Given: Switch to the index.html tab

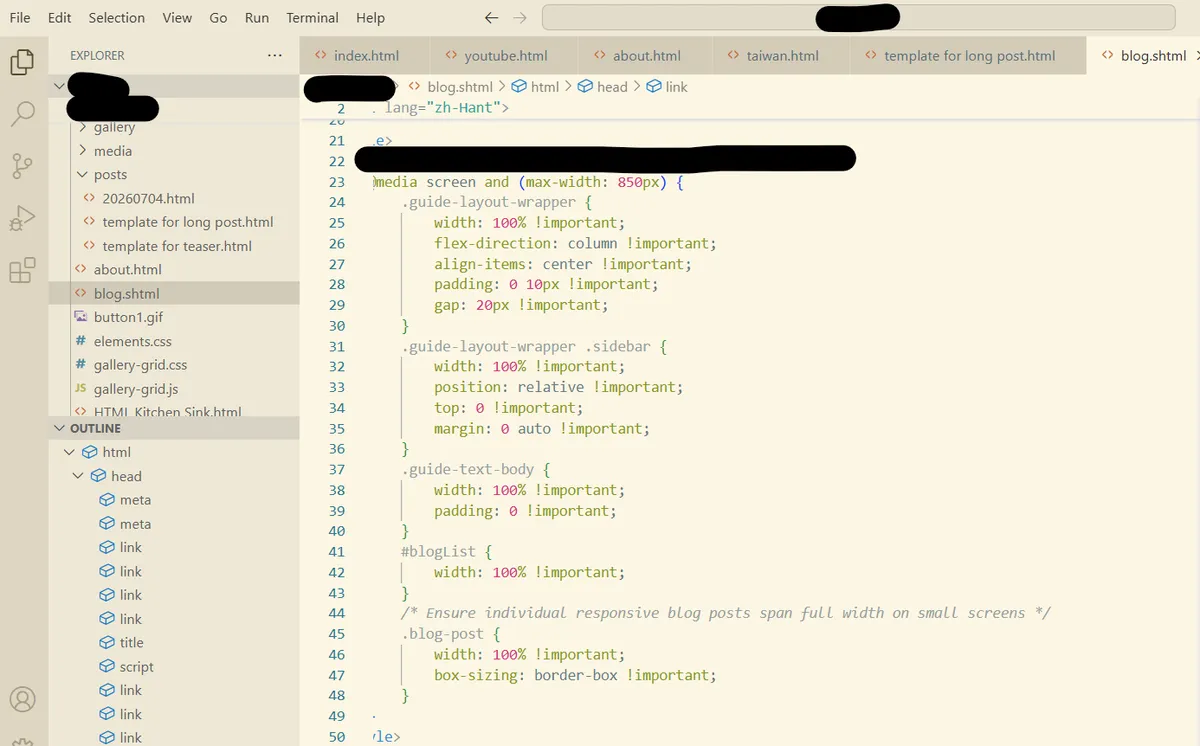Looking at the screenshot, I should [x=365, y=56].
